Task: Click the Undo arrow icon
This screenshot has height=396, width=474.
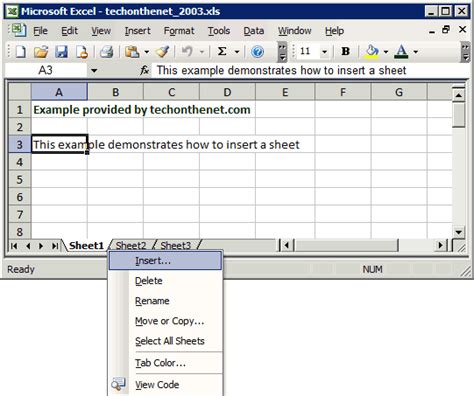Action: click(187, 52)
